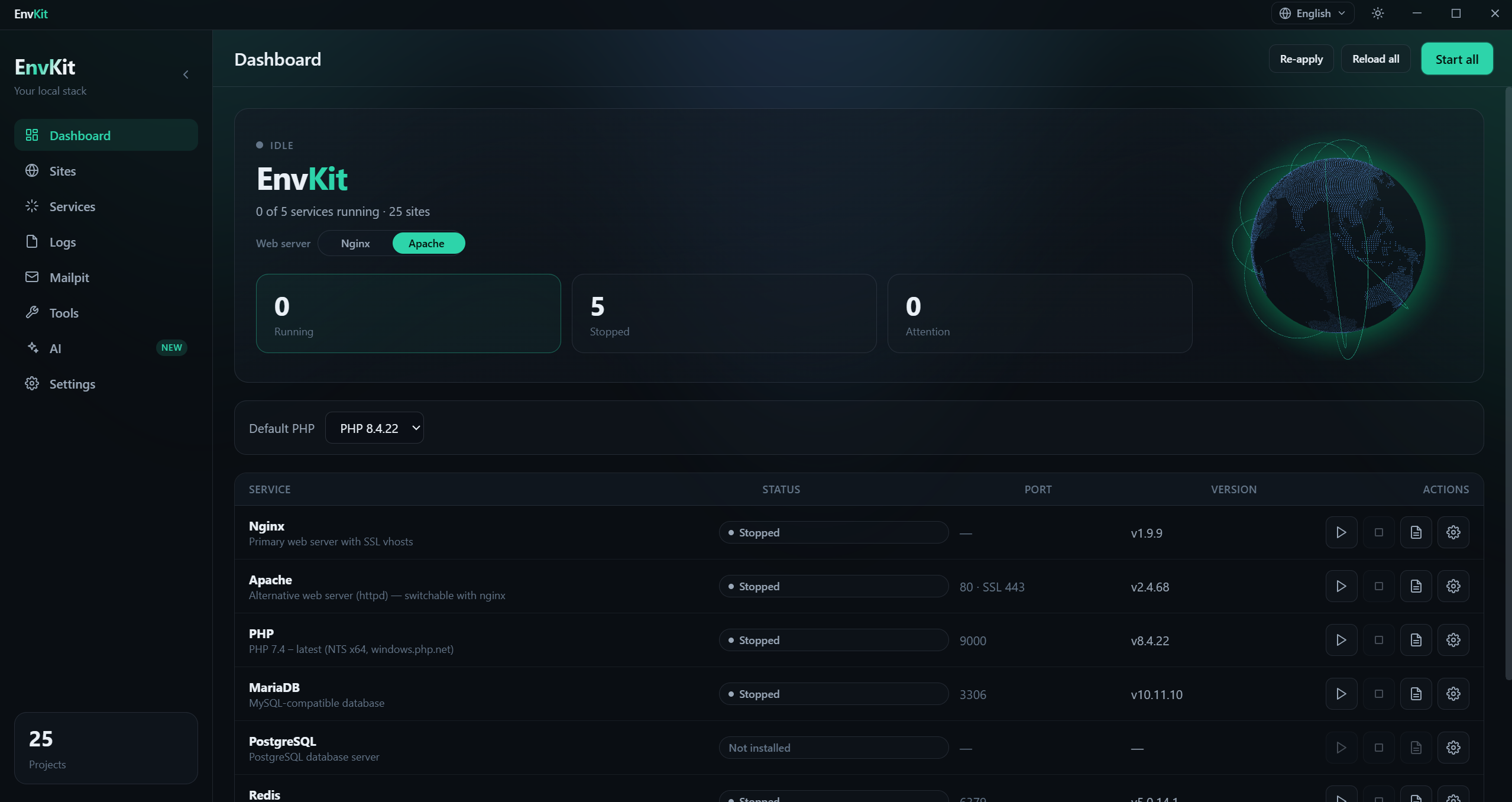Click the SERVICE column header
The width and height of the screenshot is (1512, 802).
point(270,489)
